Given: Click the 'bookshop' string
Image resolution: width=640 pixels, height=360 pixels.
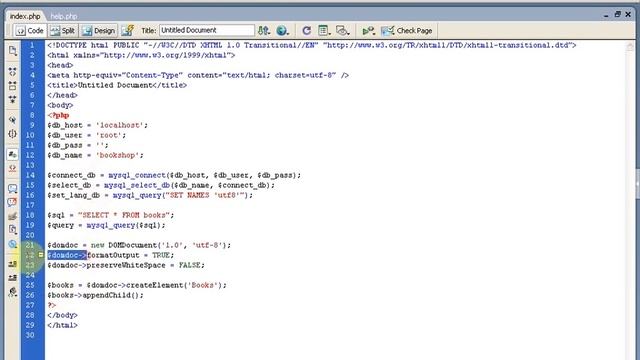Looking at the screenshot, I should [118, 155].
